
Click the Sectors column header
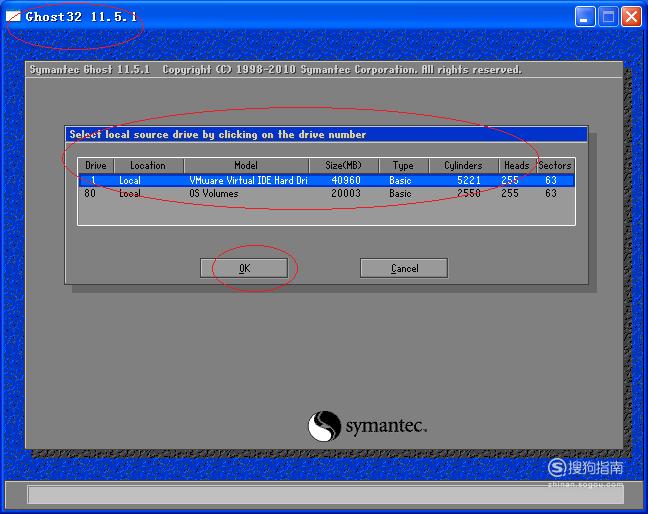(x=555, y=165)
